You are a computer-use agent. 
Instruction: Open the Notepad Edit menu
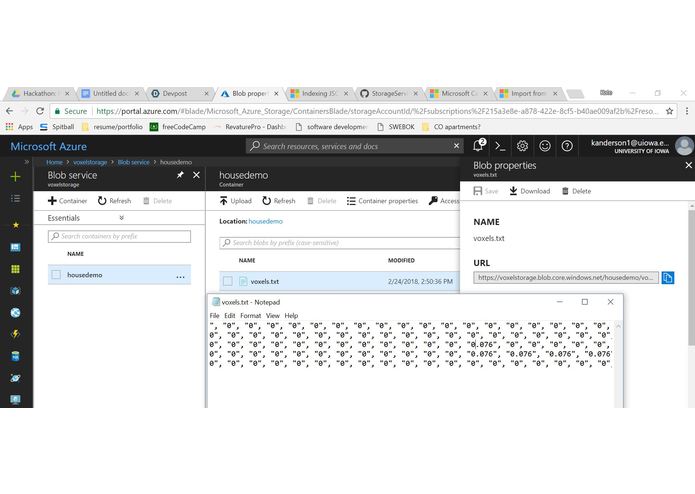pos(230,315)
